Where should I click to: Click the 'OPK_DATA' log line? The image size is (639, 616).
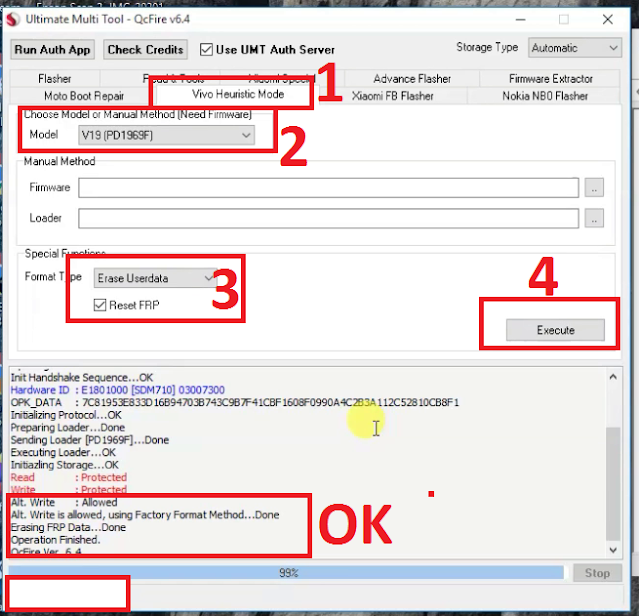pos(235,403)
